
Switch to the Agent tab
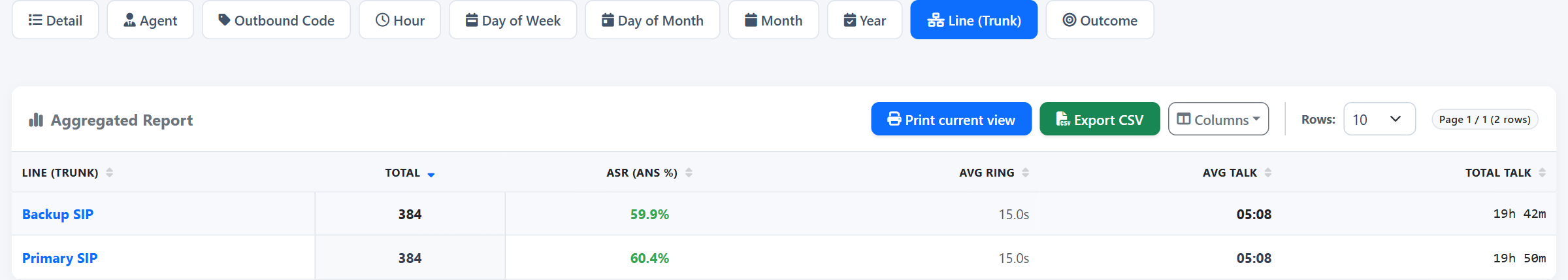[150, 20]
